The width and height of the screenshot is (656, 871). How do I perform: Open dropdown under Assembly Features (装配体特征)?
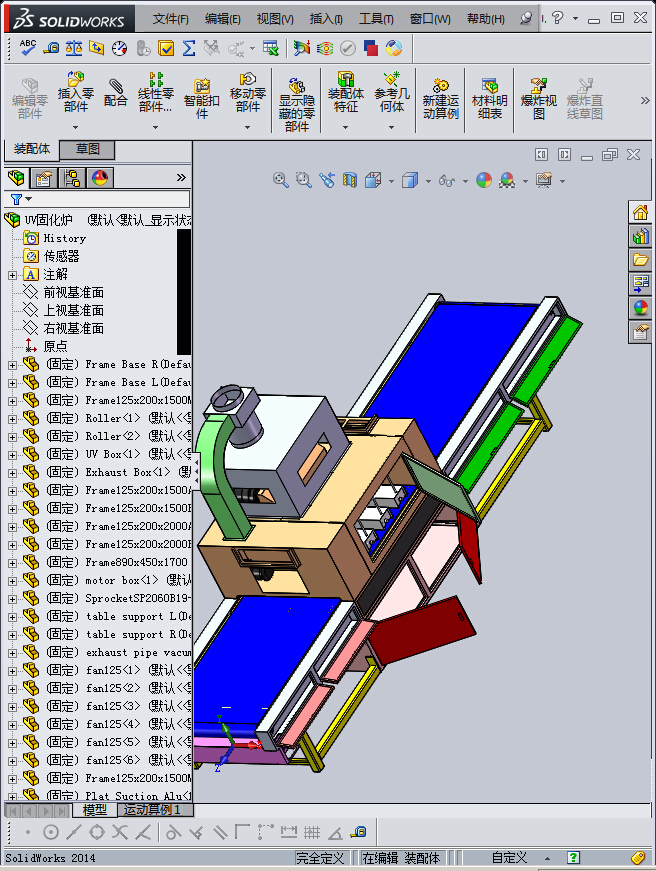coord(345,127)
